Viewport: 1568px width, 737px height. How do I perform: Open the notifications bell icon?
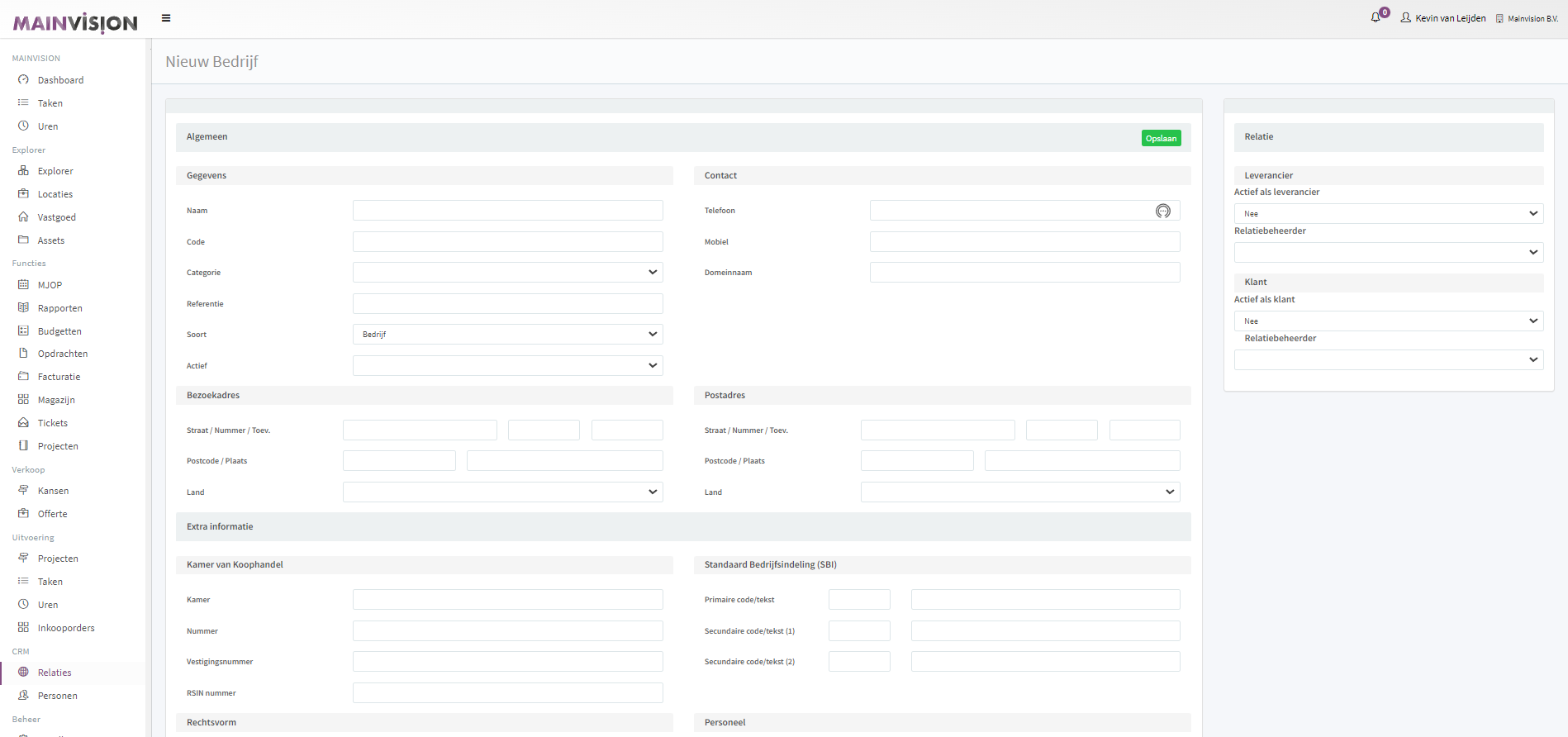click(x=1376, y=17)
